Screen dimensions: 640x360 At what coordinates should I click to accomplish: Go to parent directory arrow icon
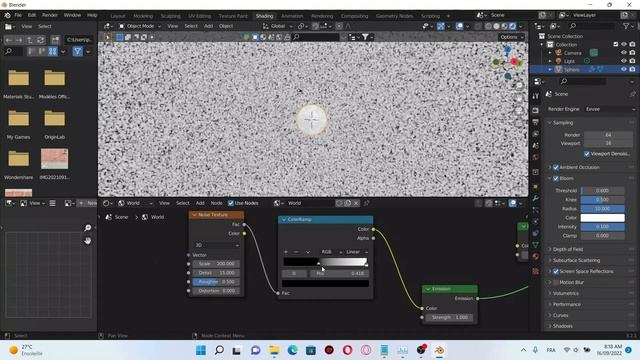pyautogui.click(x=30, y=40)
